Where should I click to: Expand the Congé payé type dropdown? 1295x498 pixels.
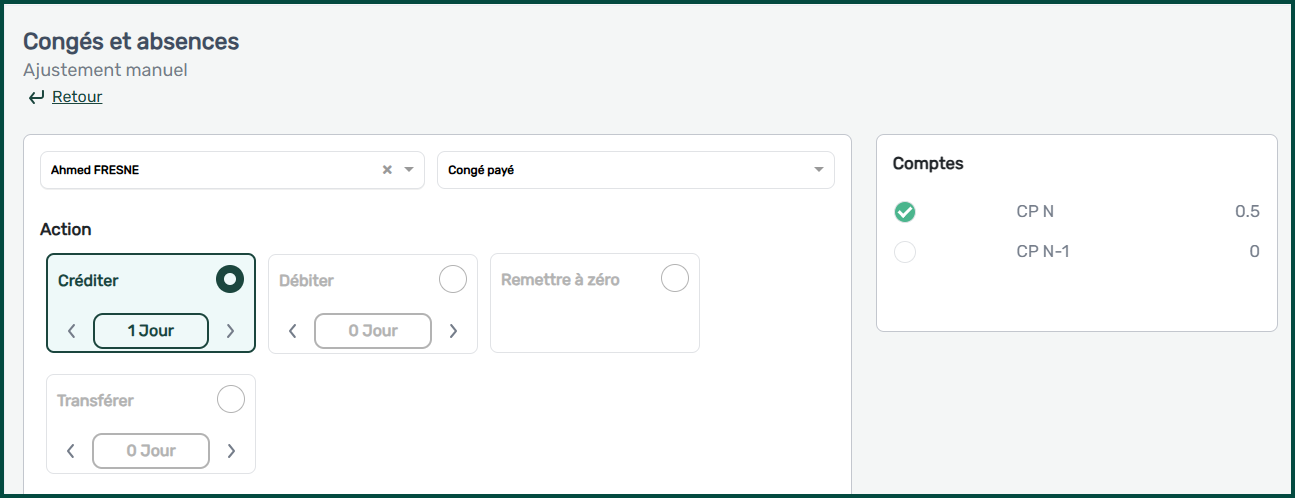tap(818, 170)
